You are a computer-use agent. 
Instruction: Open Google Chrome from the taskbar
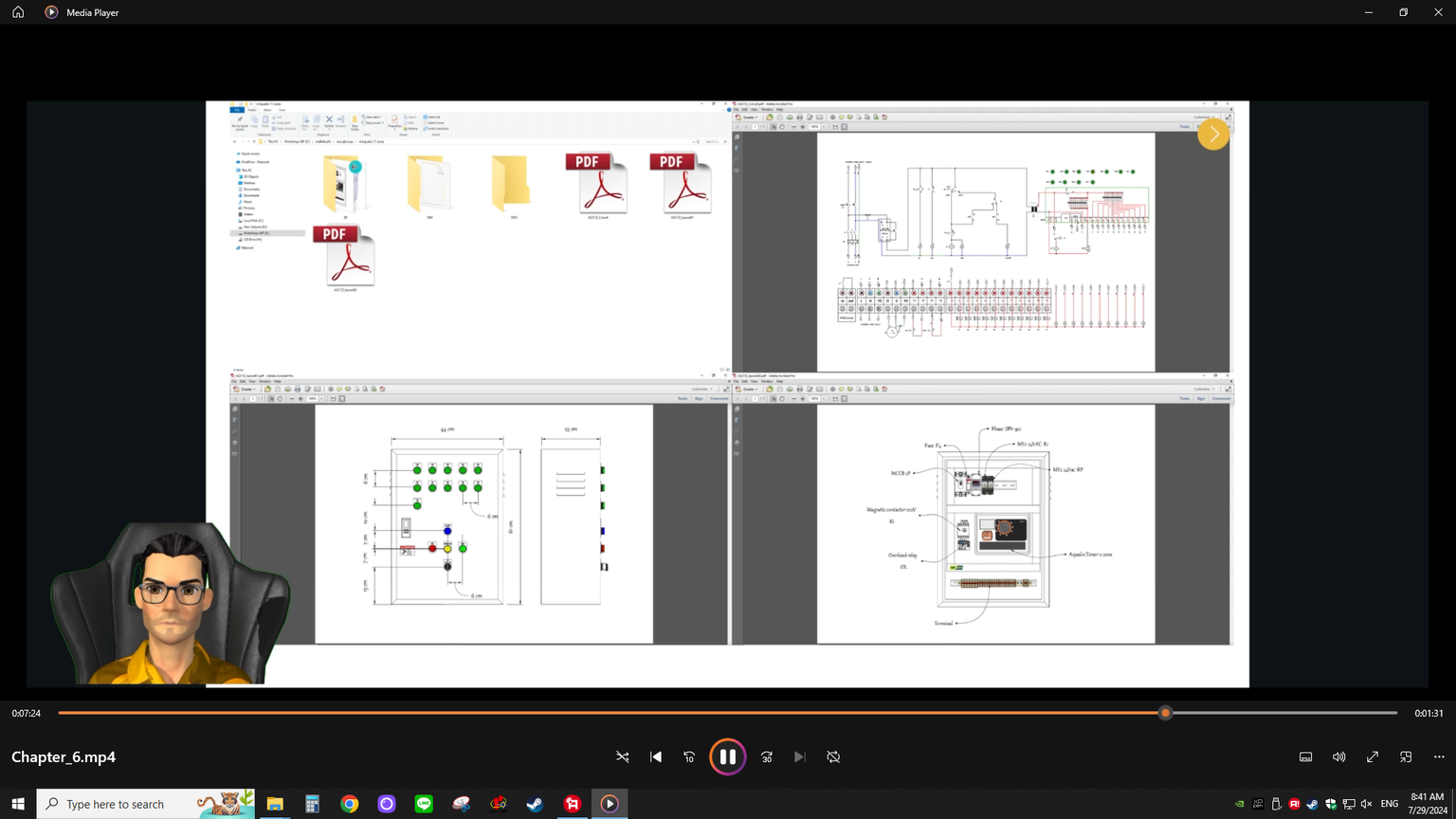click(x=350, y=804)
